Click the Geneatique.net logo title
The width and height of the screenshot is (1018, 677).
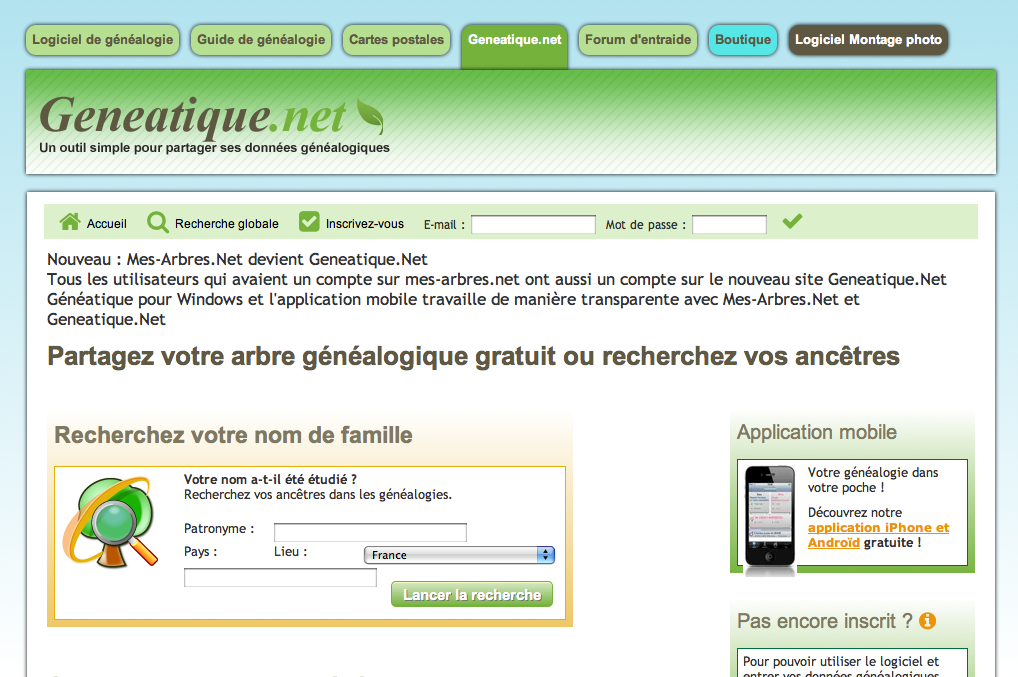pyautogui.click(x=193, y=116)
